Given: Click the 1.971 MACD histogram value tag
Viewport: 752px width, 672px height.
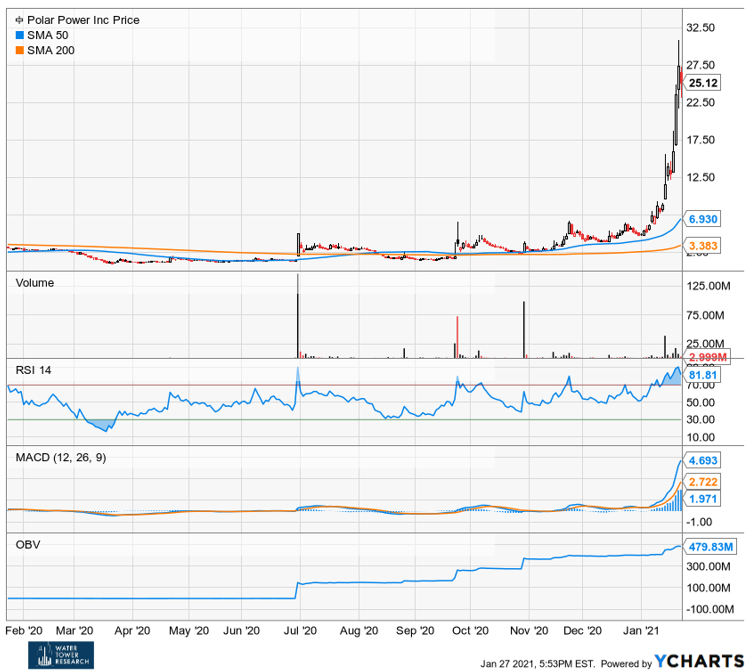Looking at the screenshot, I should point(702,499).
